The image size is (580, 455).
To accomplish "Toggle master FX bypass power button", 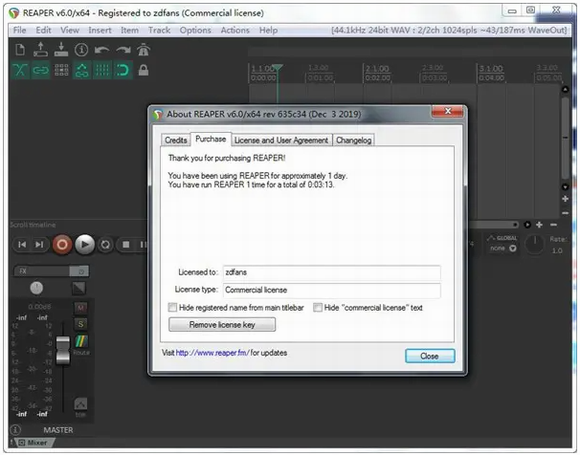I will 79,271.
